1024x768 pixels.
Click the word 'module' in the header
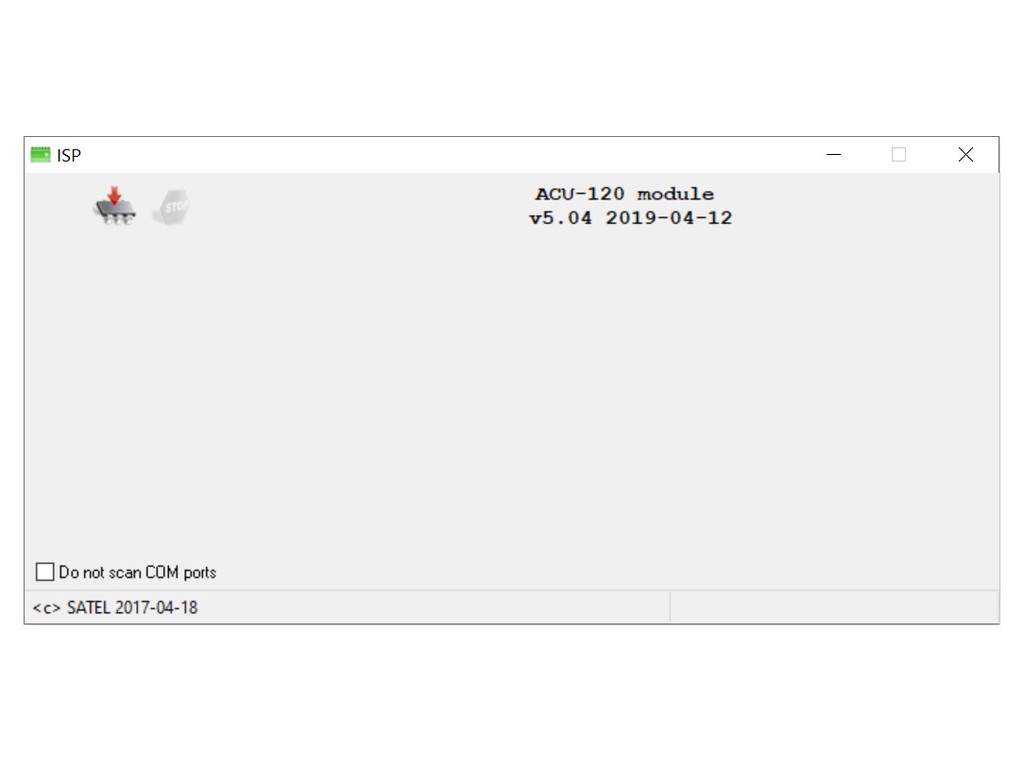coord(676,194)
